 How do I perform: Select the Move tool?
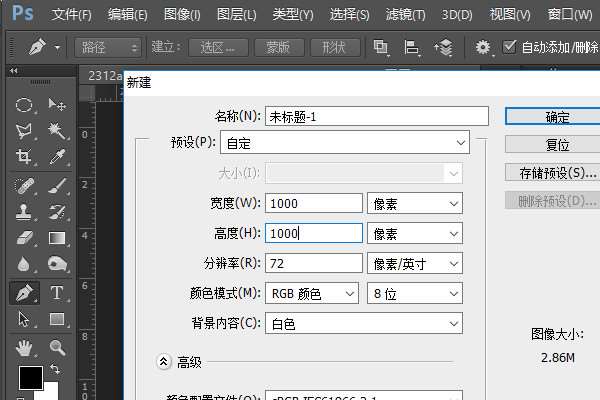point(57,104)
